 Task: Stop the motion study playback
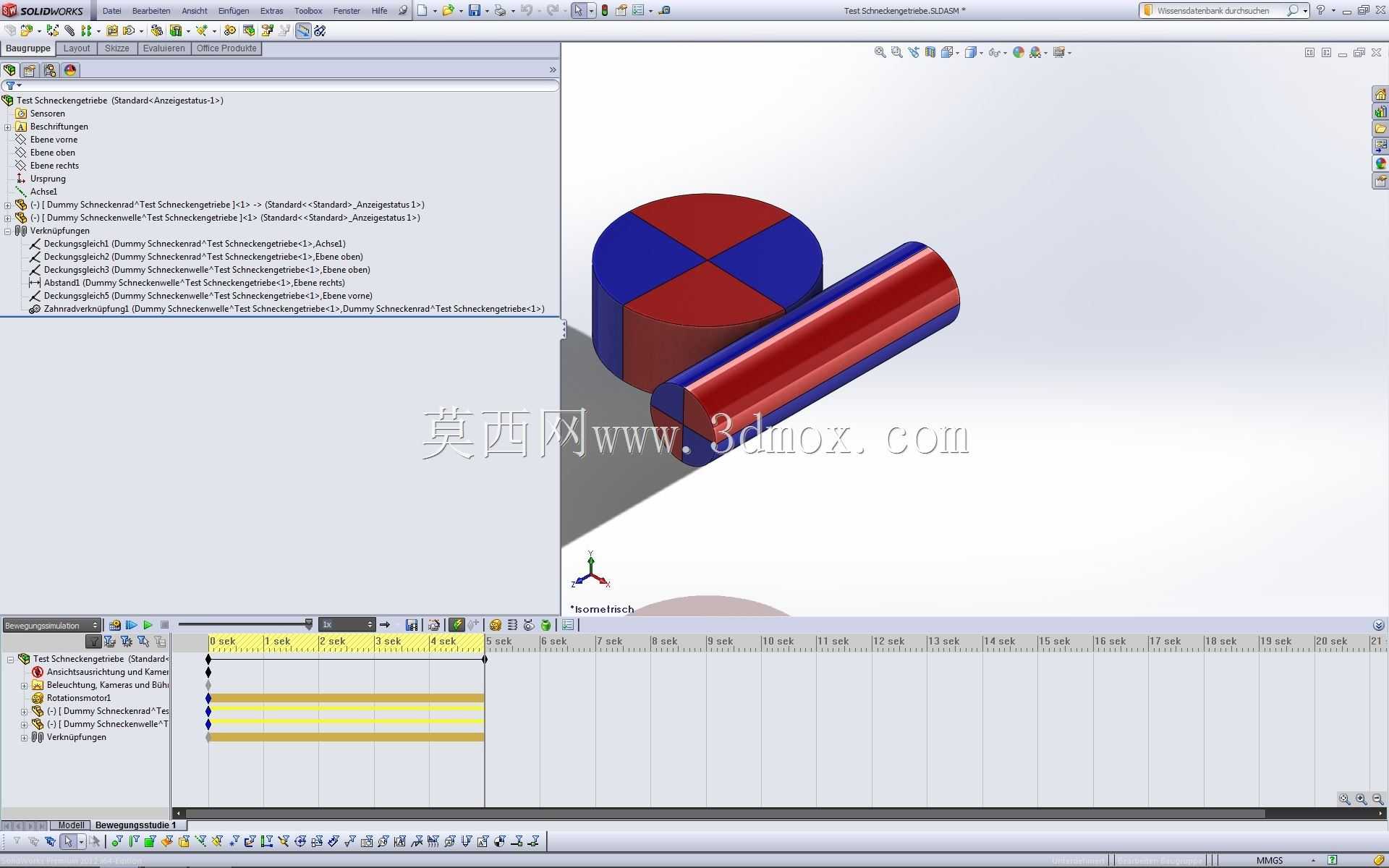click(164, 625)
